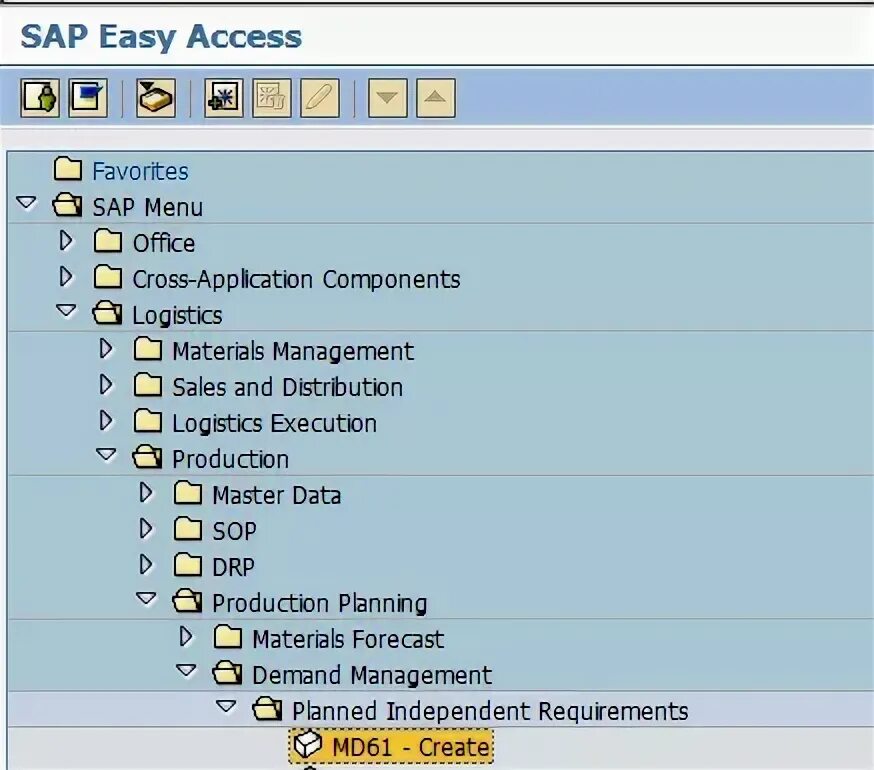Select the Production tree label
This screenshot has height=770, width=874.
pyautogui.click(x=231, y=459)
